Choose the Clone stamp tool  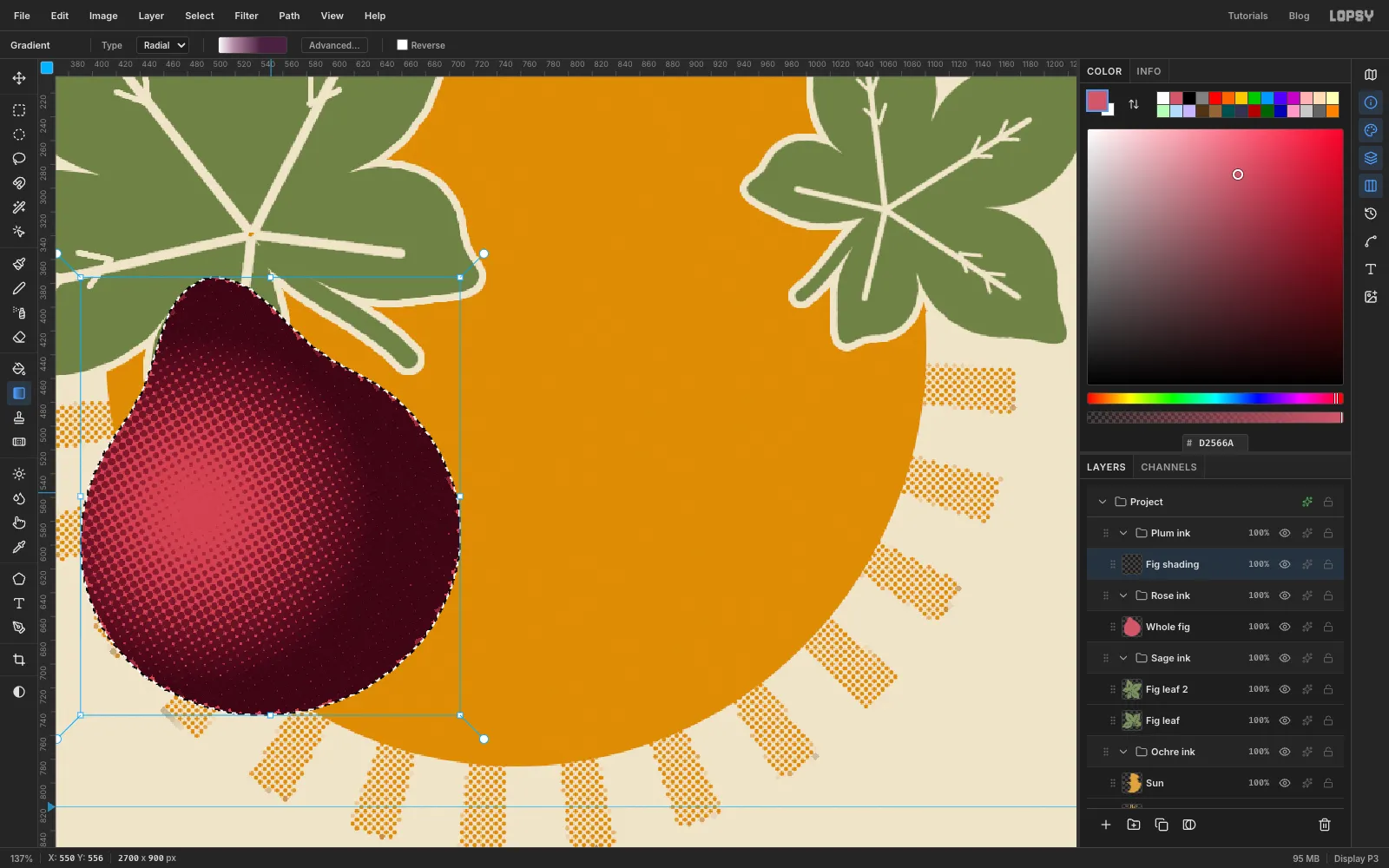coord(19,418)
